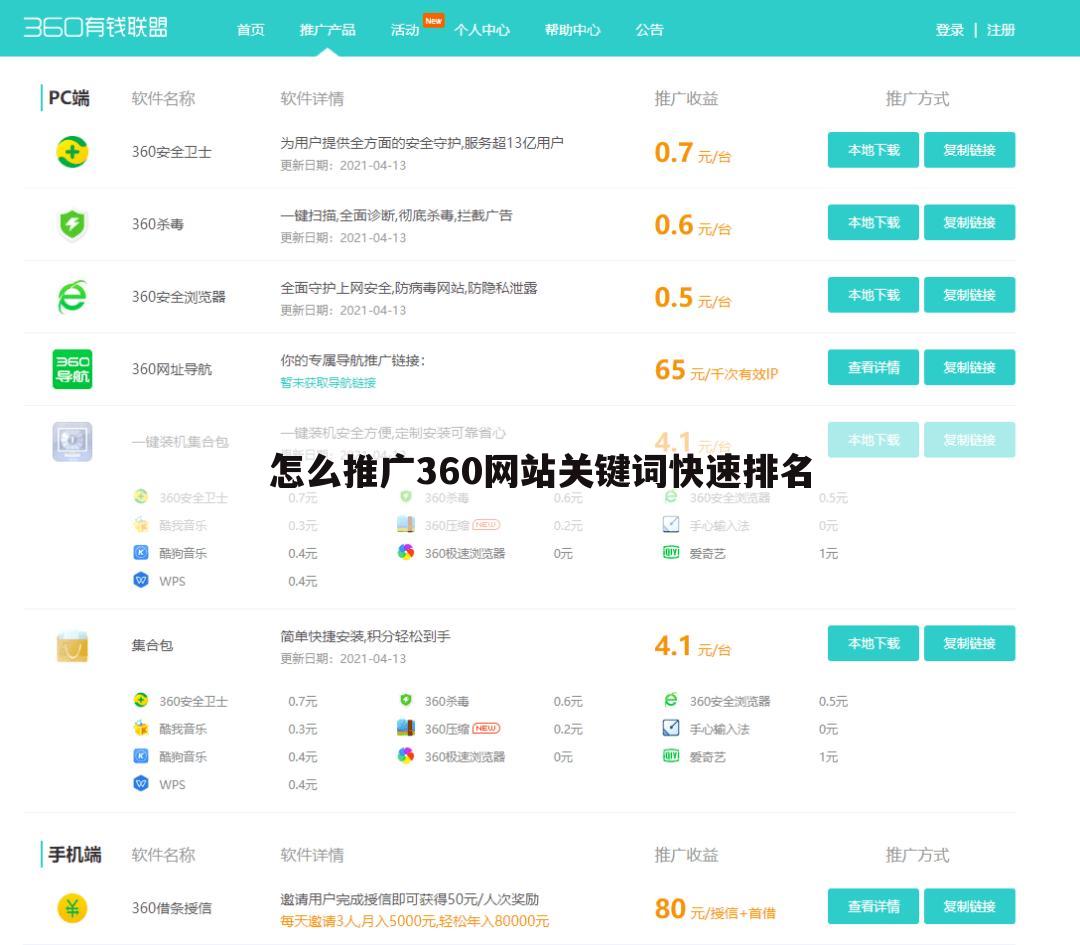Click 本地下载 for 360安全卫士
The image size is (1080, 945).
pos(873,149)
